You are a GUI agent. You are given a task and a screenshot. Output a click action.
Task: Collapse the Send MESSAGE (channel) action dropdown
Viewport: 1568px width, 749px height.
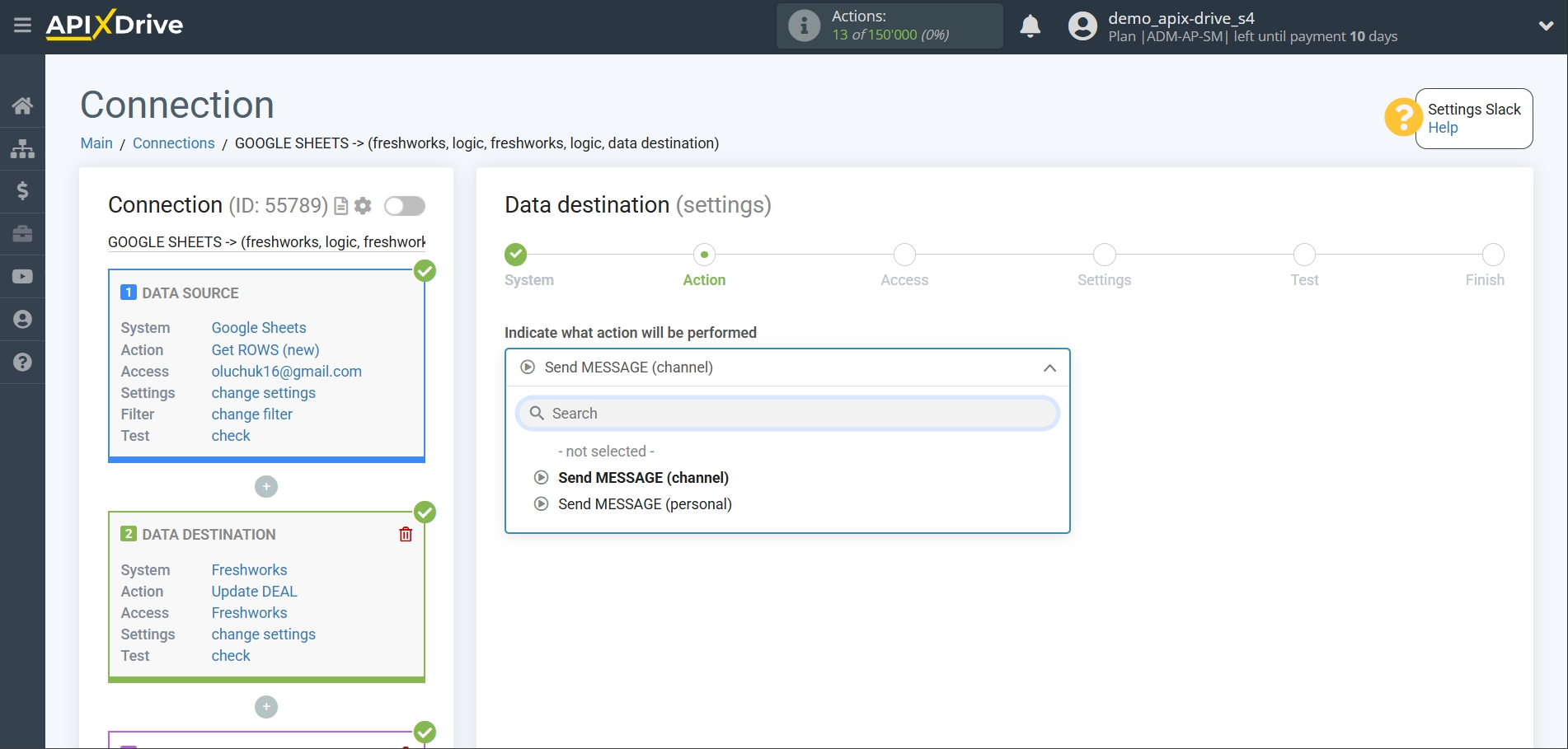(787, 367)
